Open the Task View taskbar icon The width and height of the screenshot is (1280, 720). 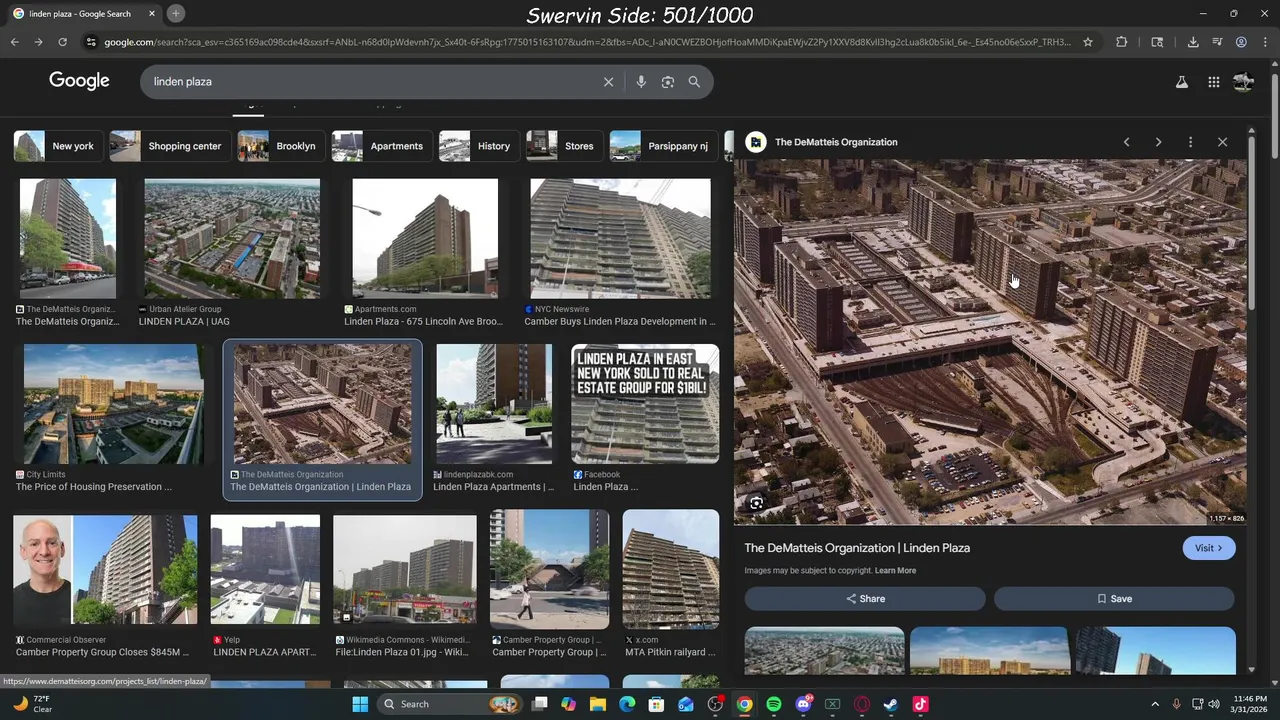540,704
